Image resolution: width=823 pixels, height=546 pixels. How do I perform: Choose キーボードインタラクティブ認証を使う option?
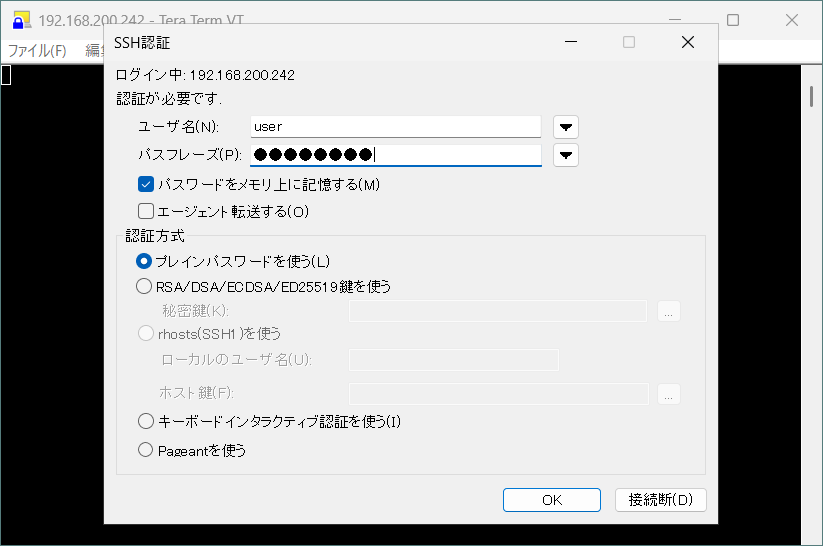click(146, 421)
